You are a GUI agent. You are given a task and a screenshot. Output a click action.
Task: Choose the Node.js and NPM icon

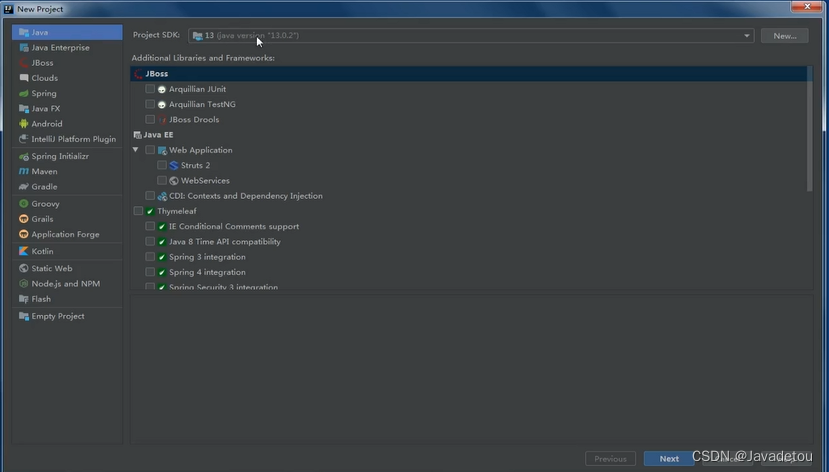click(24, 284)
